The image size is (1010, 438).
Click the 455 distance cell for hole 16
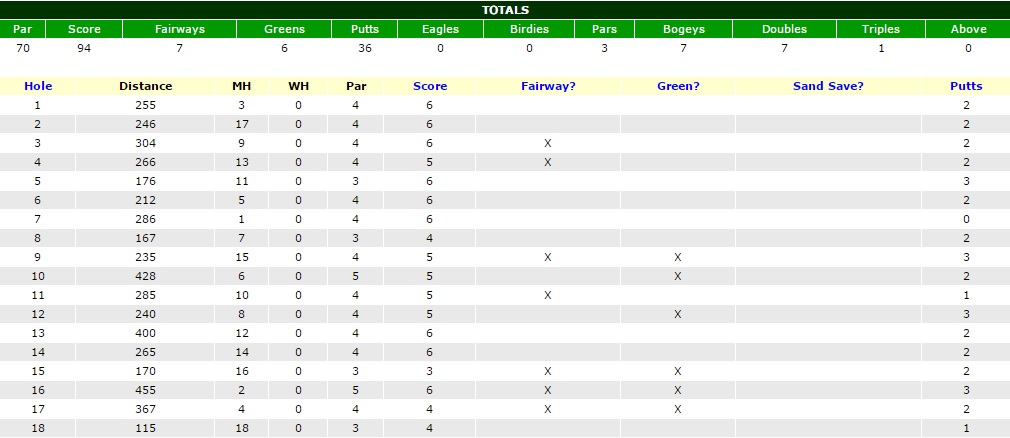coord(145,390)
